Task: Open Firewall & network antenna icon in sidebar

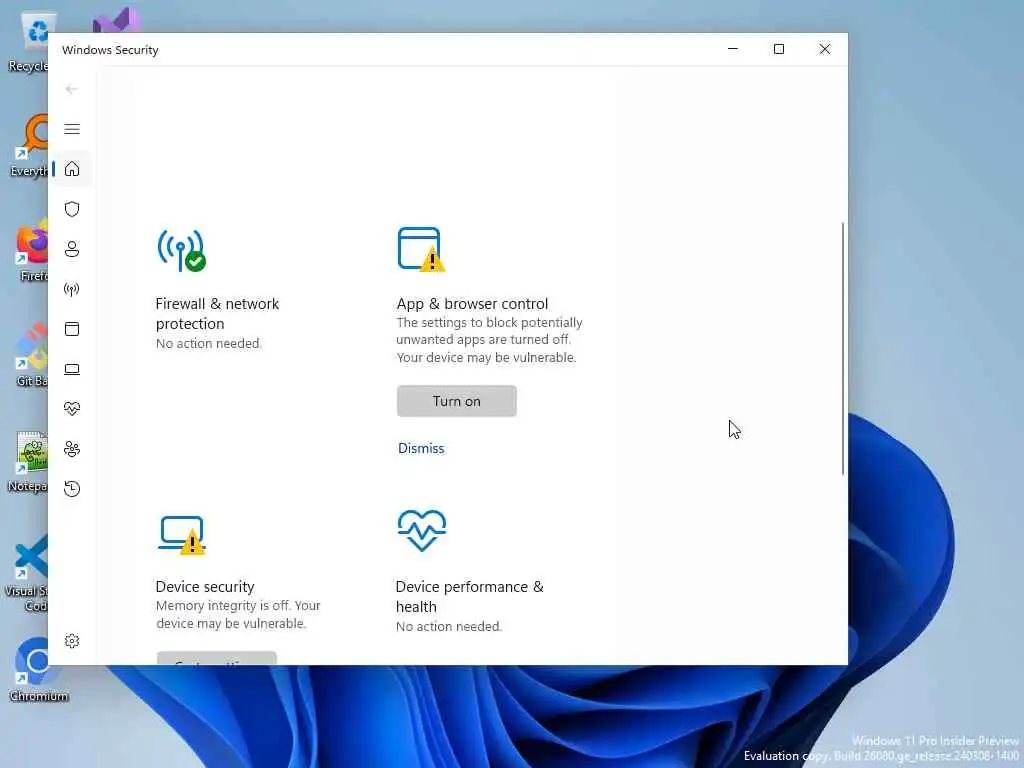Action: 72,289
